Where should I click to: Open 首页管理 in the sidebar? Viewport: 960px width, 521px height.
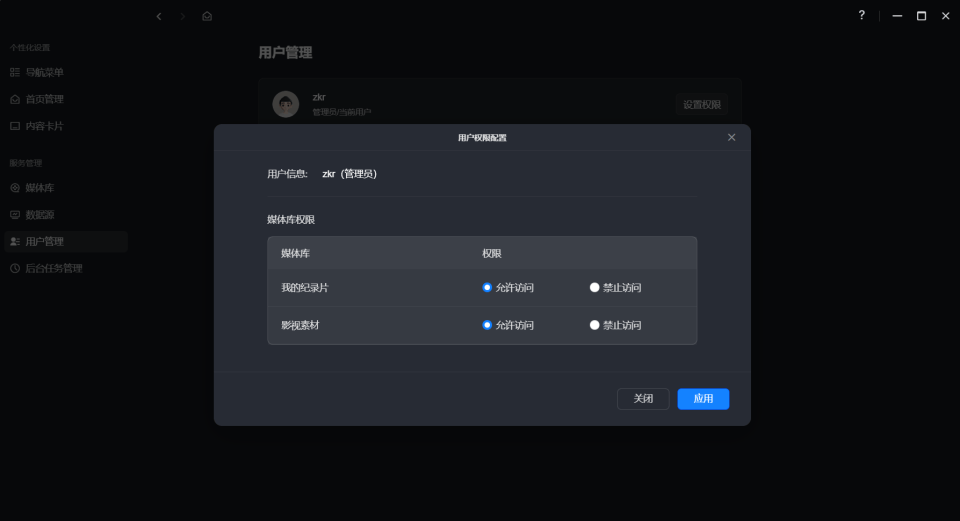coord(66,99)
